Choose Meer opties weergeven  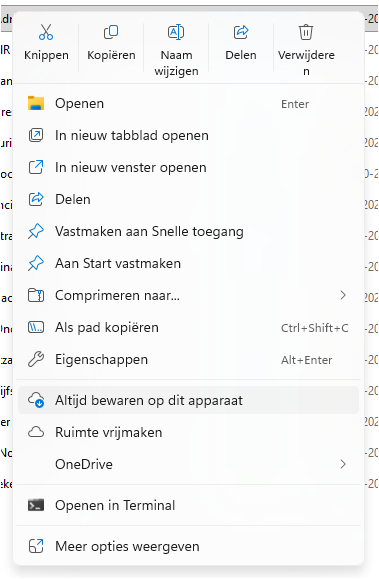click(188, 546)
